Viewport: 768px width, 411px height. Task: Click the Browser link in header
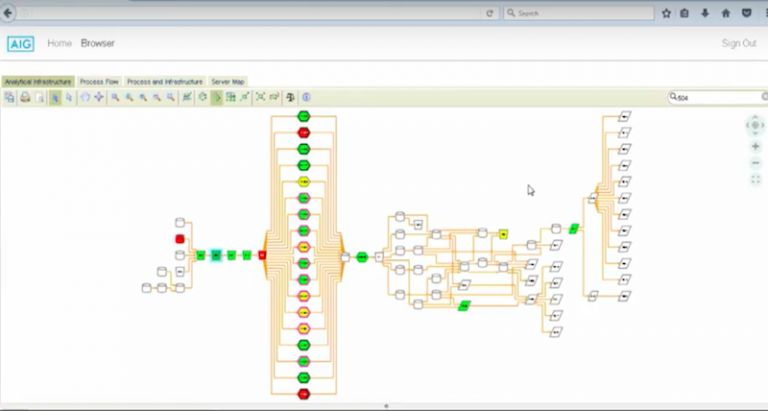[x=97, y=44]
